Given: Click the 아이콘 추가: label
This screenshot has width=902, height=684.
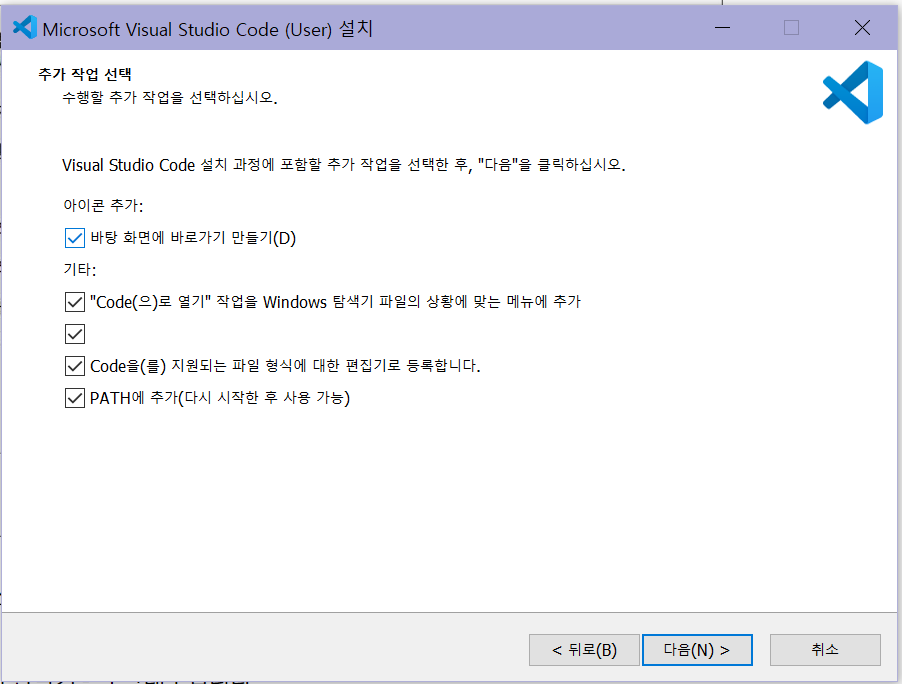Looking at the screenshot, I should pyautogui.click(x=103, y=205).
